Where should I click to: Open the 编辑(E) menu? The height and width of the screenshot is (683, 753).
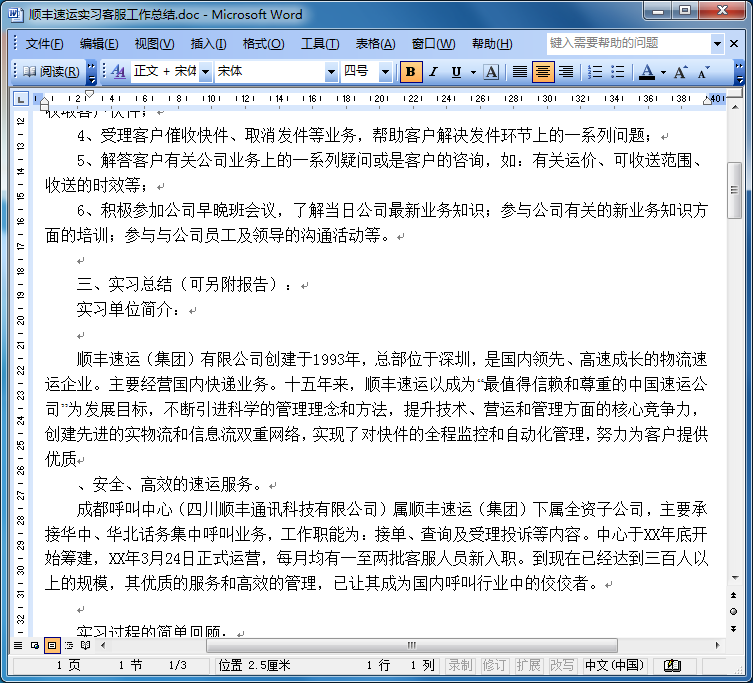(99, 44)
